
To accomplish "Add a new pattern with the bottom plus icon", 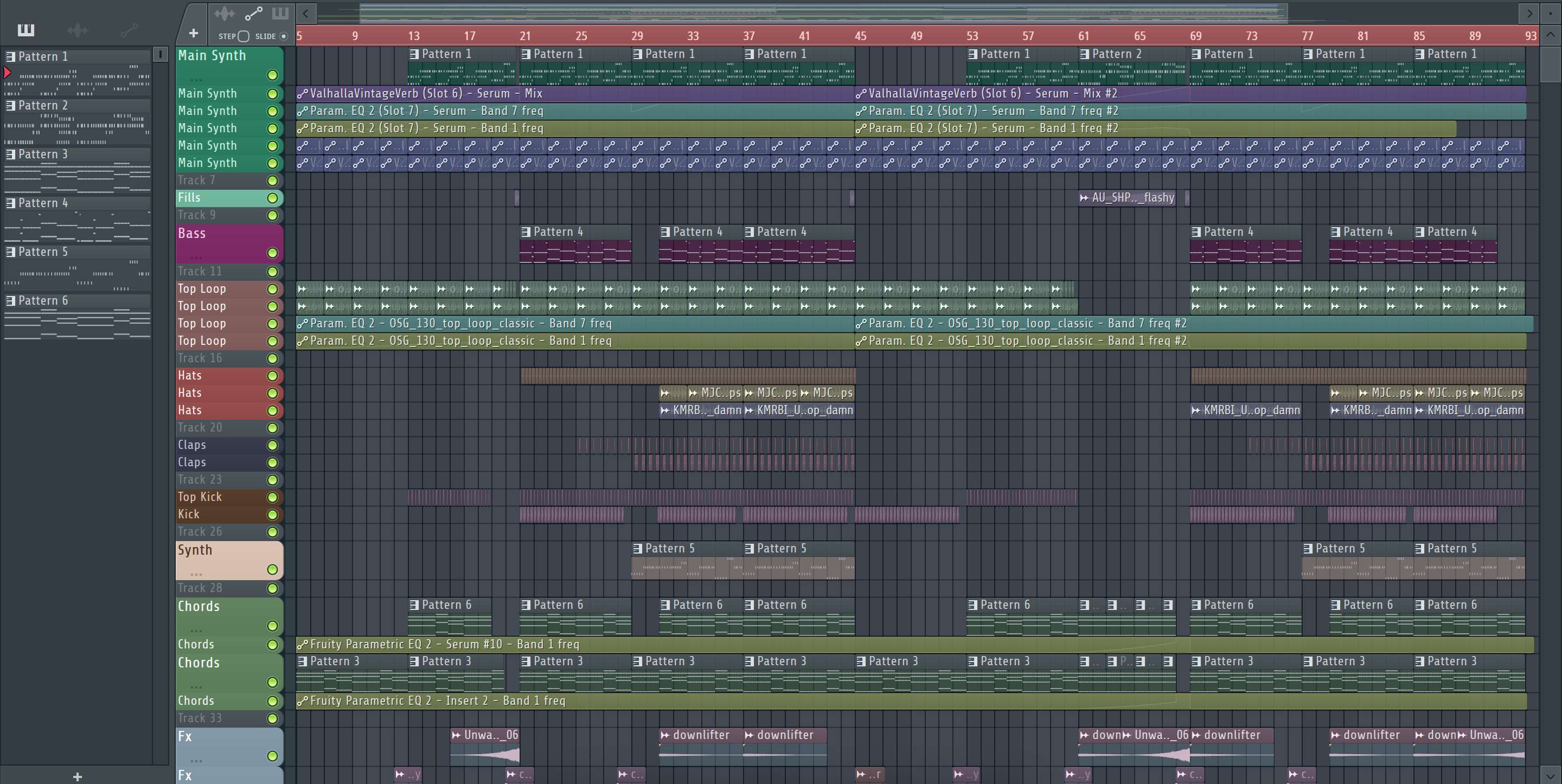I will click(78, 776).
